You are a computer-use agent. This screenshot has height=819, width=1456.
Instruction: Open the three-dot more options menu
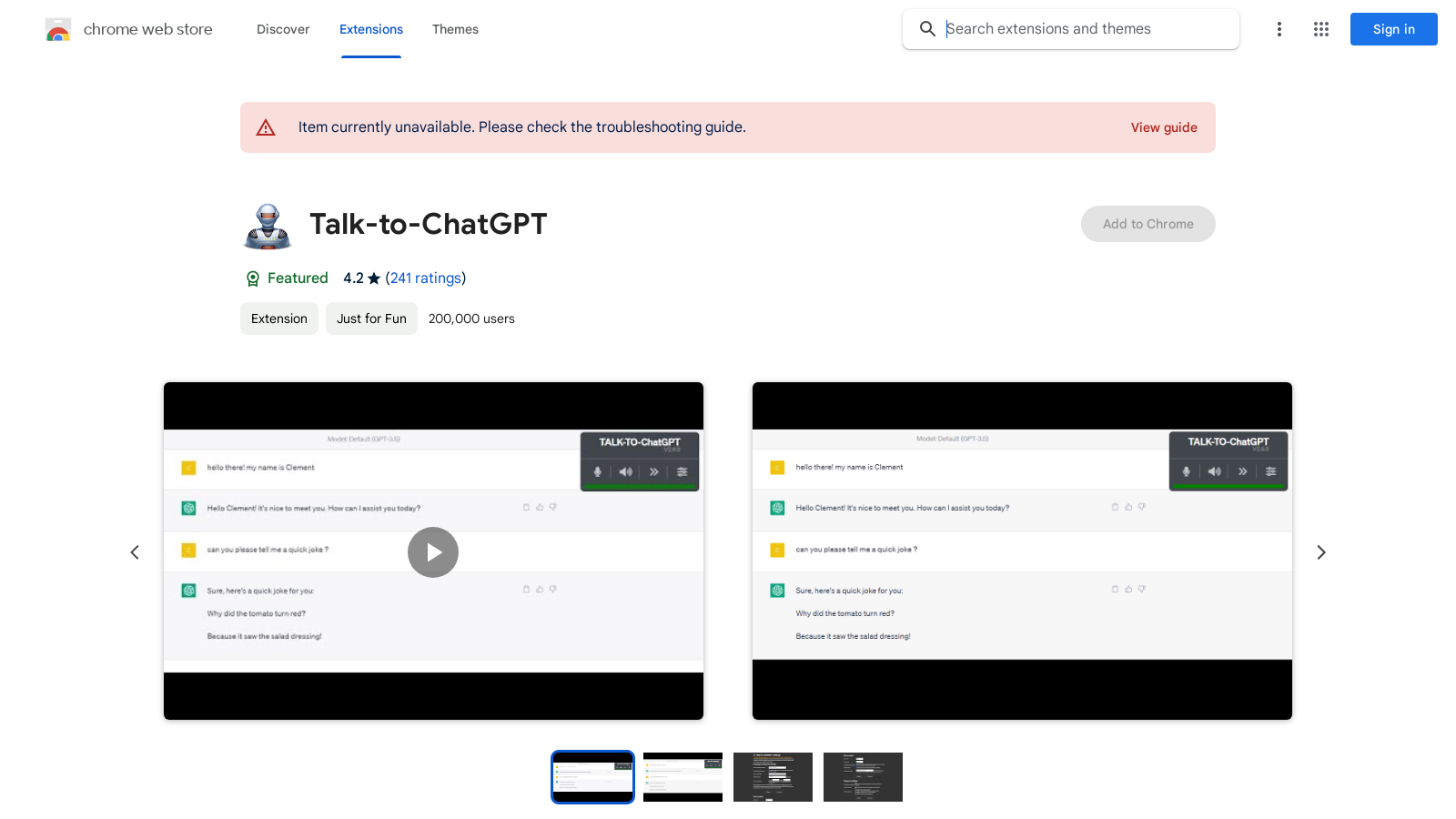[x=1279, y=29]
